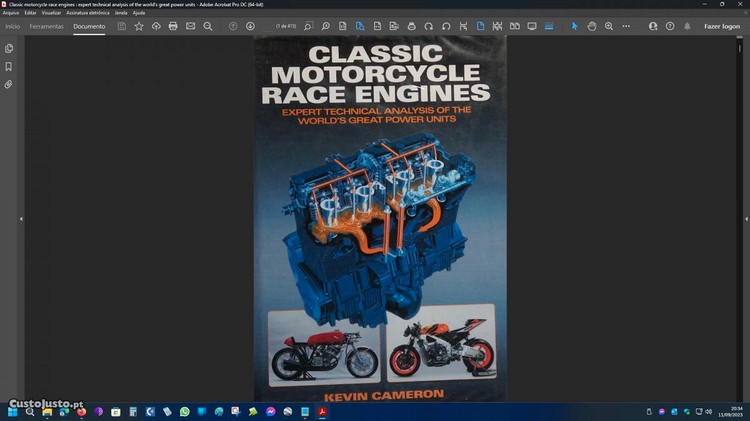
Task: Open the Help question mark icon
Action: [x=670, y=26]
